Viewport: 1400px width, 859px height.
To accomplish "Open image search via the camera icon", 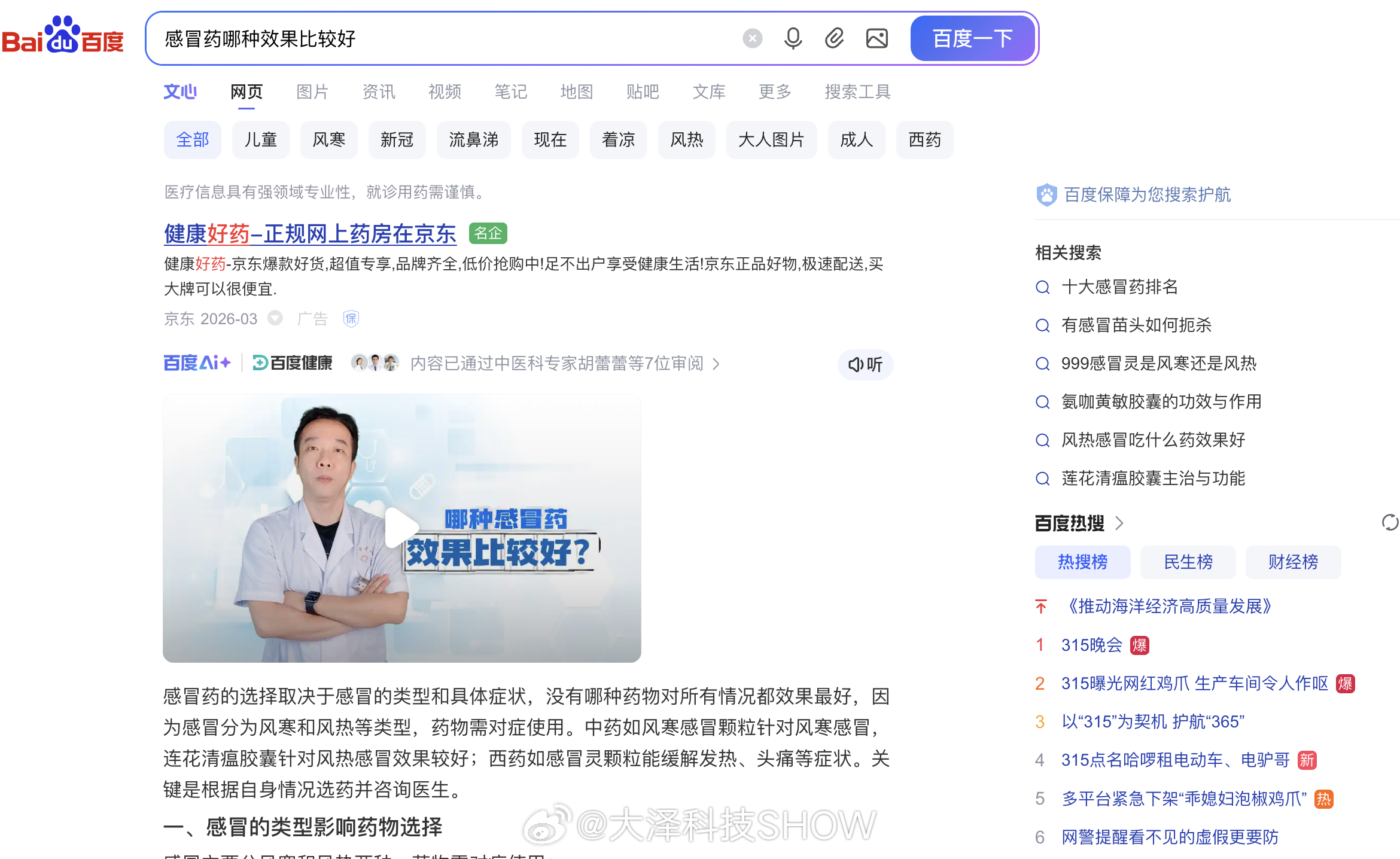I will point(876,38).
